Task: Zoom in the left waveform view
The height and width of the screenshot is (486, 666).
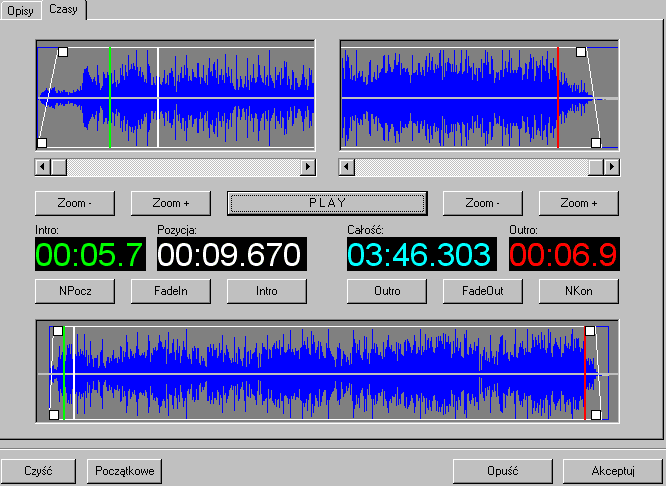Action: coord(171,203)
